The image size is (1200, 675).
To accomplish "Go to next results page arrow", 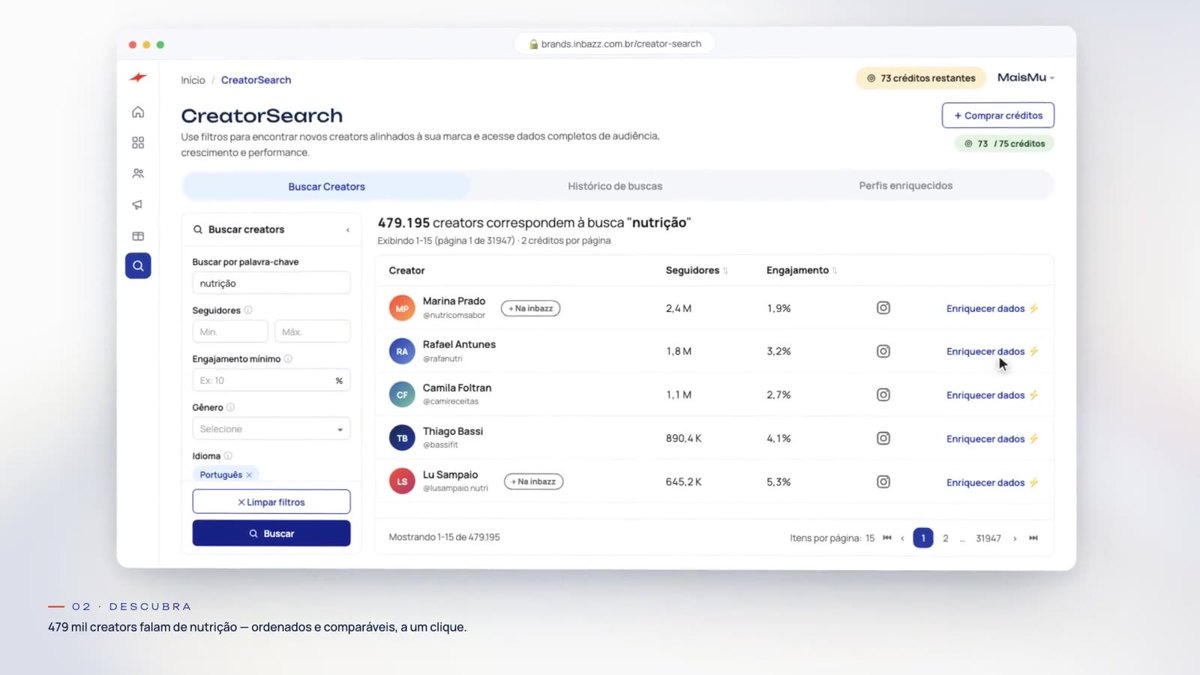I will [1015, 538].
